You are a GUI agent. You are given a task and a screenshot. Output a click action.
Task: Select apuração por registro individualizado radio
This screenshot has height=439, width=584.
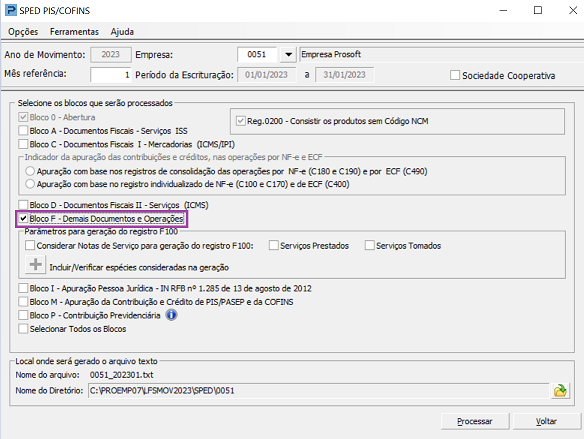coord(30,184)
